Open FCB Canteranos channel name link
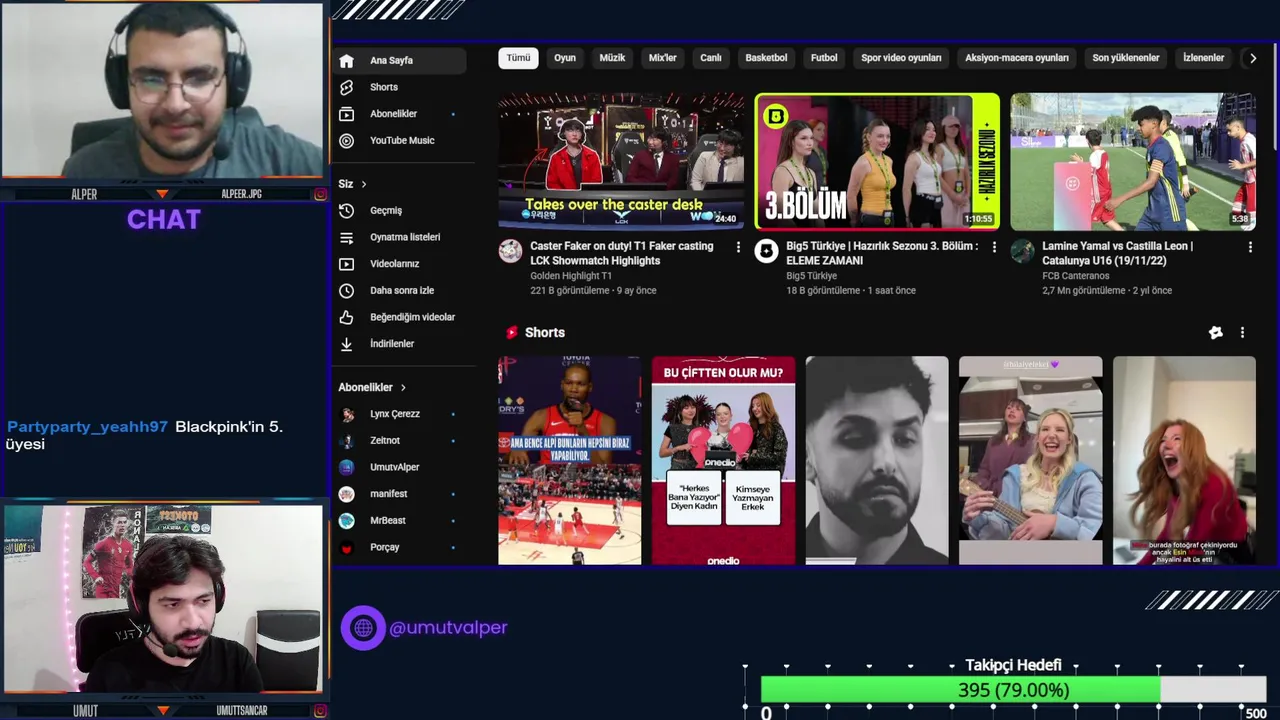The width and height of the screenshot is (1280, 720). tap(1076, 276)
